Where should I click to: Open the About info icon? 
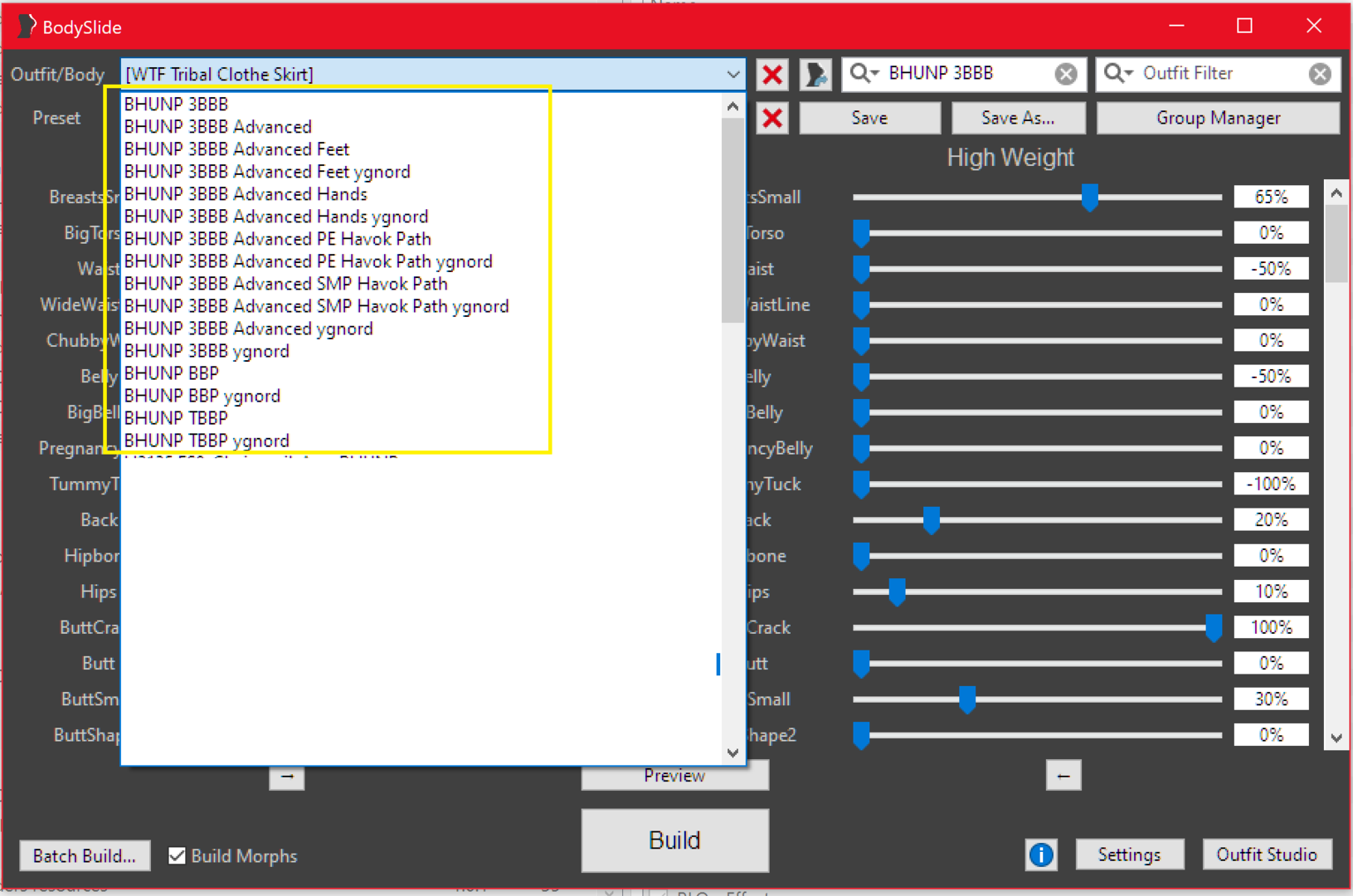coord(1041,855)
